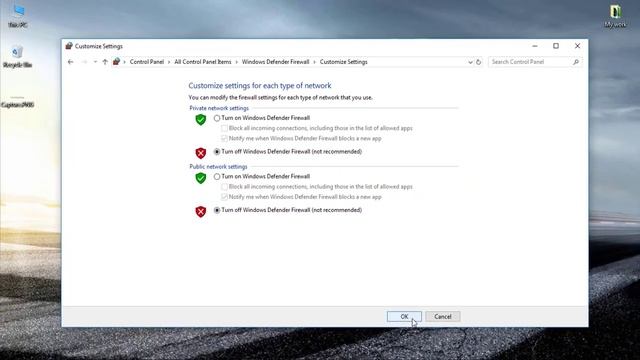Open the recent locations dropdown arrow
Viewport: 640px width, 360px height.
click(95, 62)
